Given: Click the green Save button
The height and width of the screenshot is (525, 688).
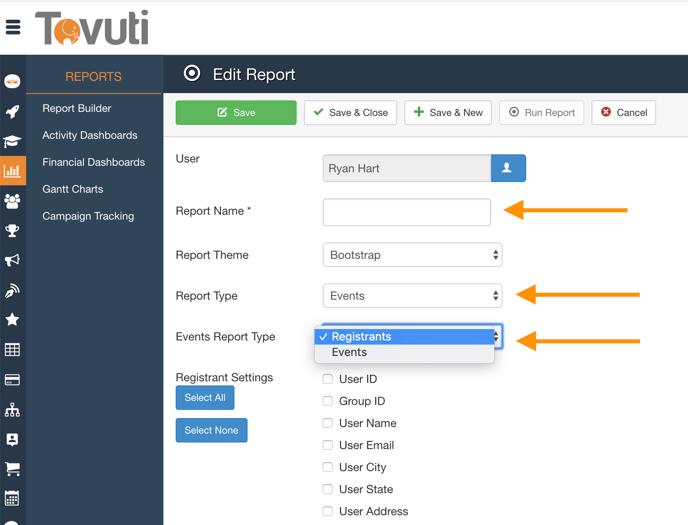Looking at the screenshot, I should (x=236, y=113).
